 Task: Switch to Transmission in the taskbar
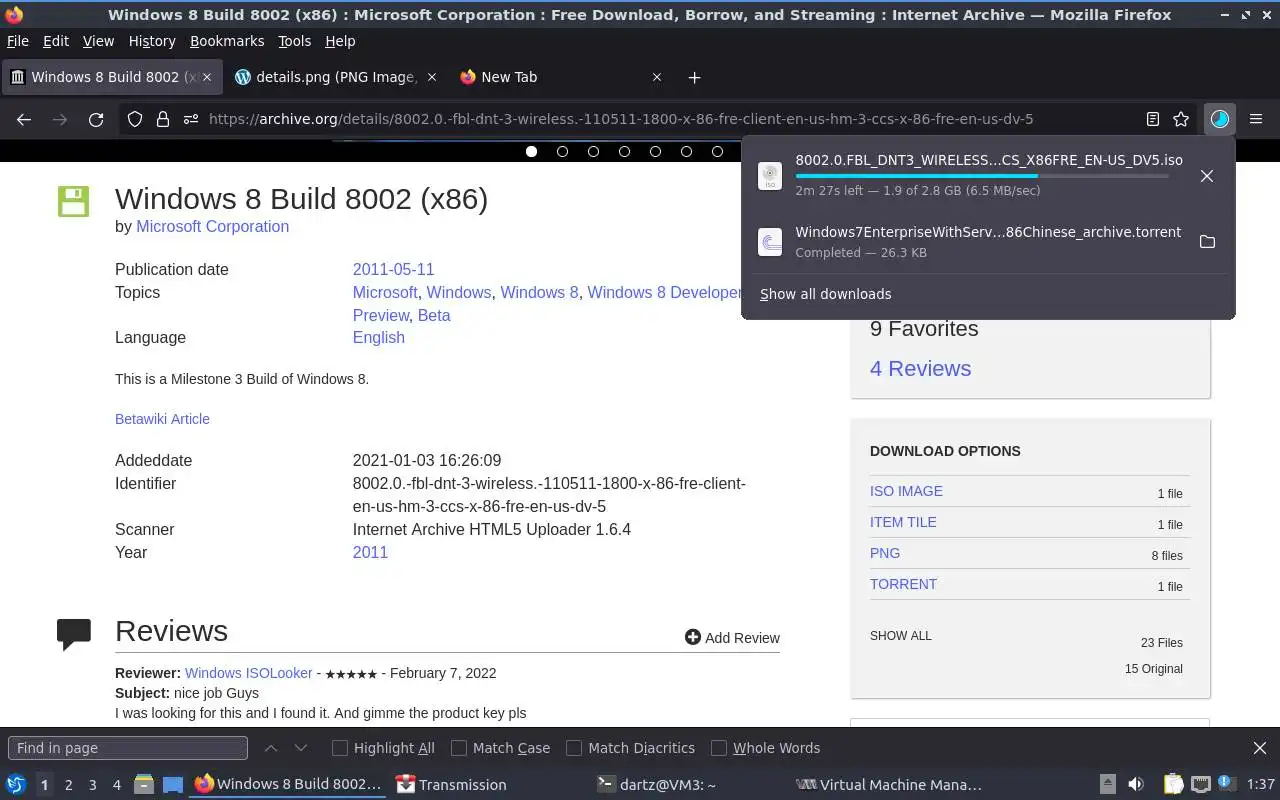(x=451, y=785)
